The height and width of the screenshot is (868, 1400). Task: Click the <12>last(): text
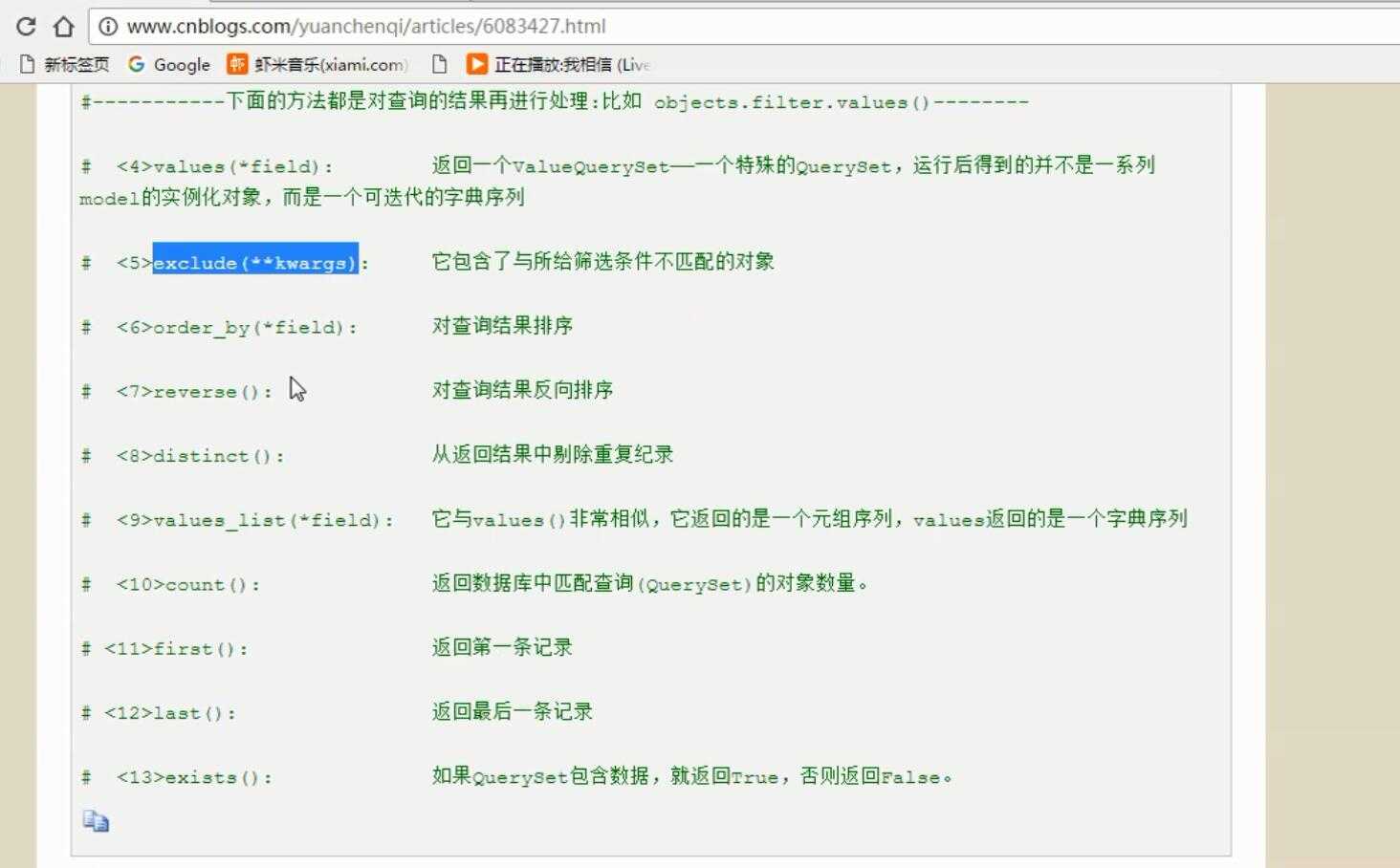(x=170, y=712)
